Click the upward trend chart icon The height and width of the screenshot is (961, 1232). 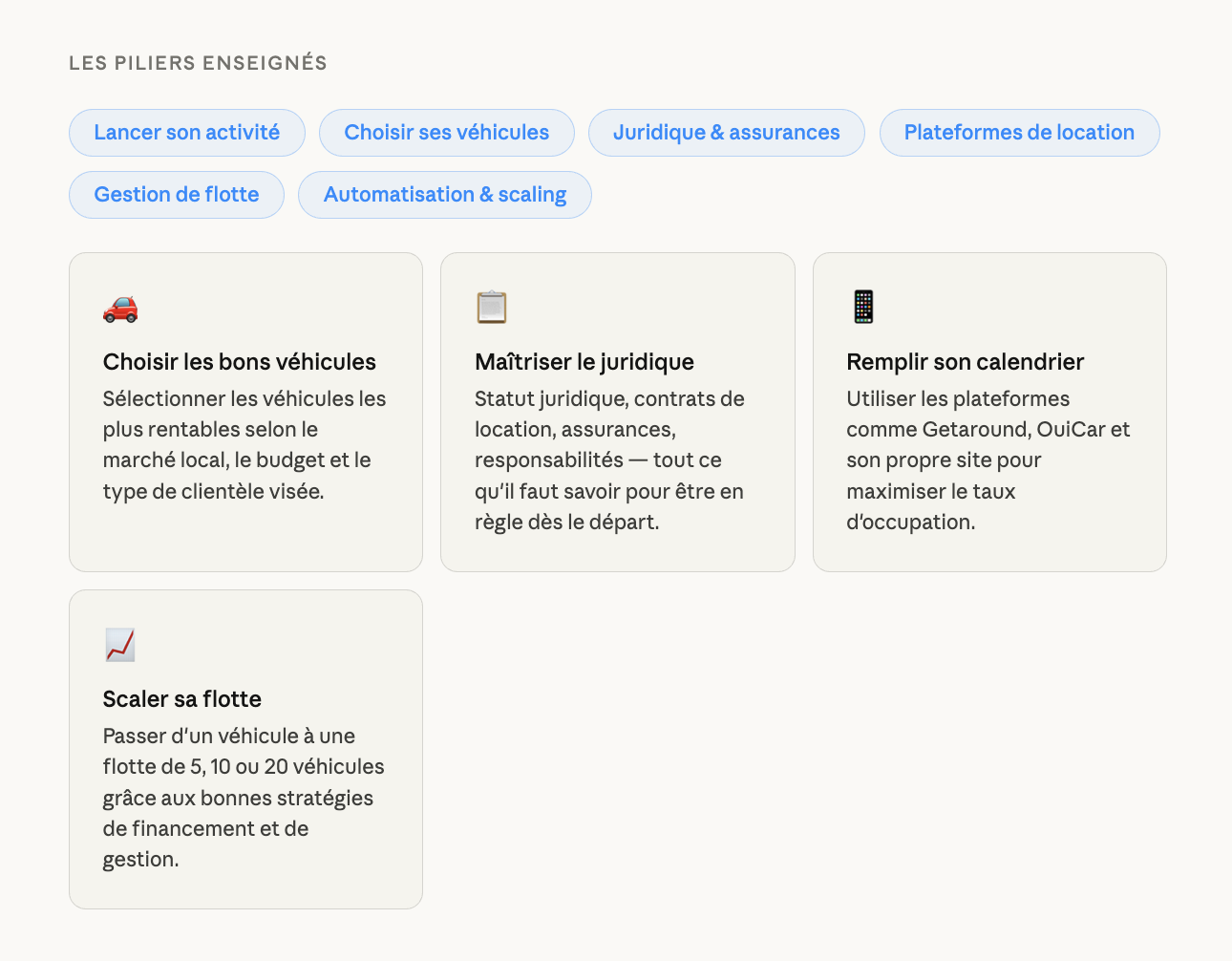point(120,645)
